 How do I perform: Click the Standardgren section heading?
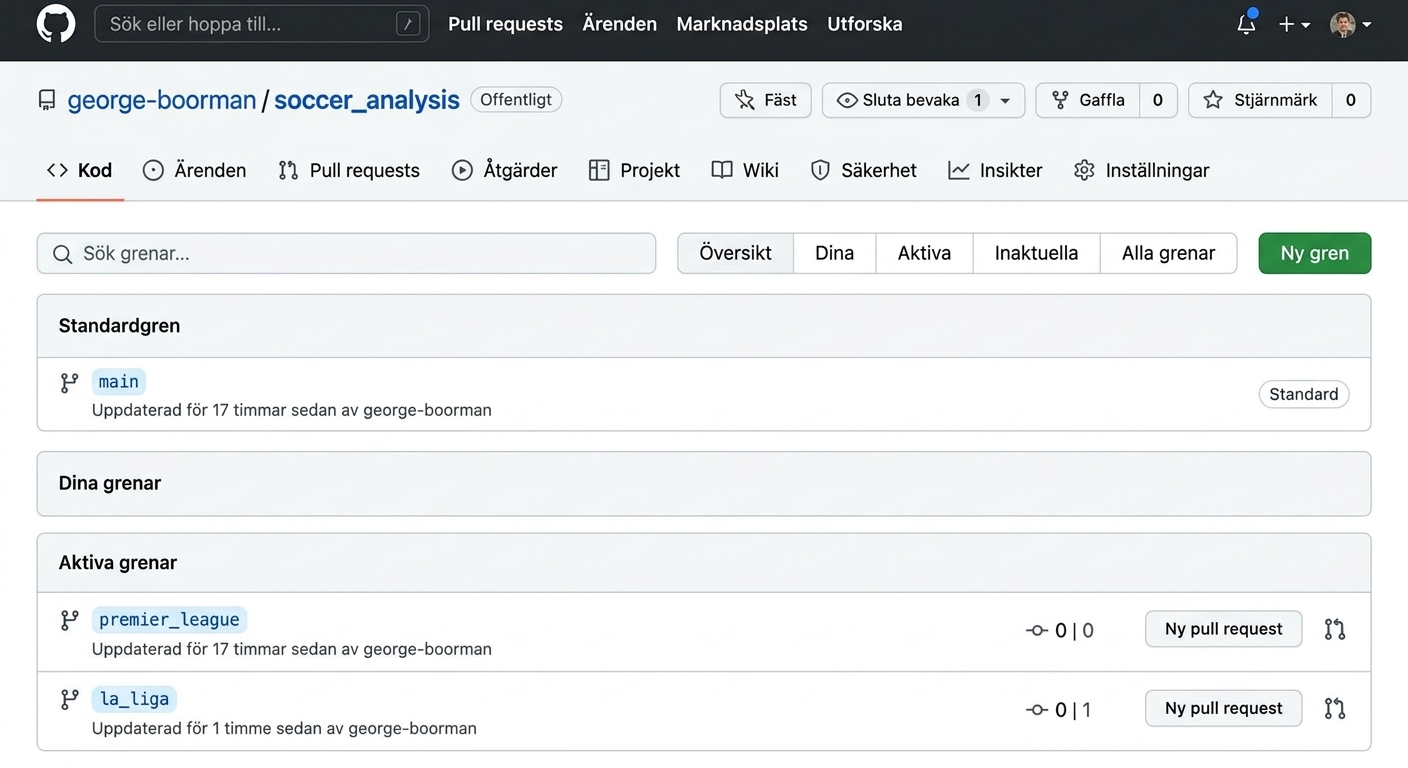click(x=119, y=325)
